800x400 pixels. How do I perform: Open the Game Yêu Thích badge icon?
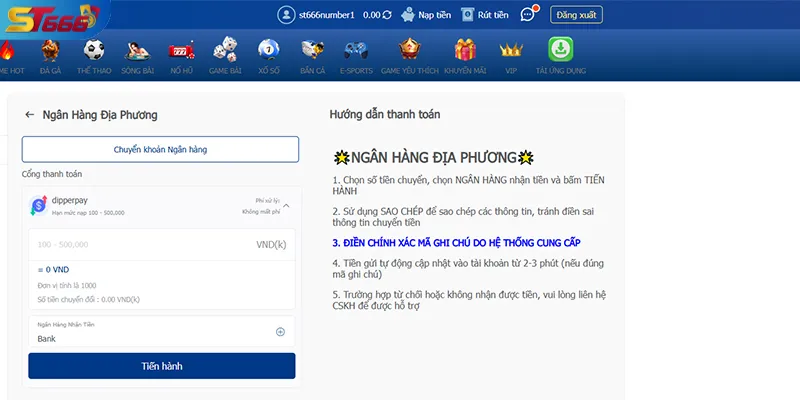tap(410, 49)
